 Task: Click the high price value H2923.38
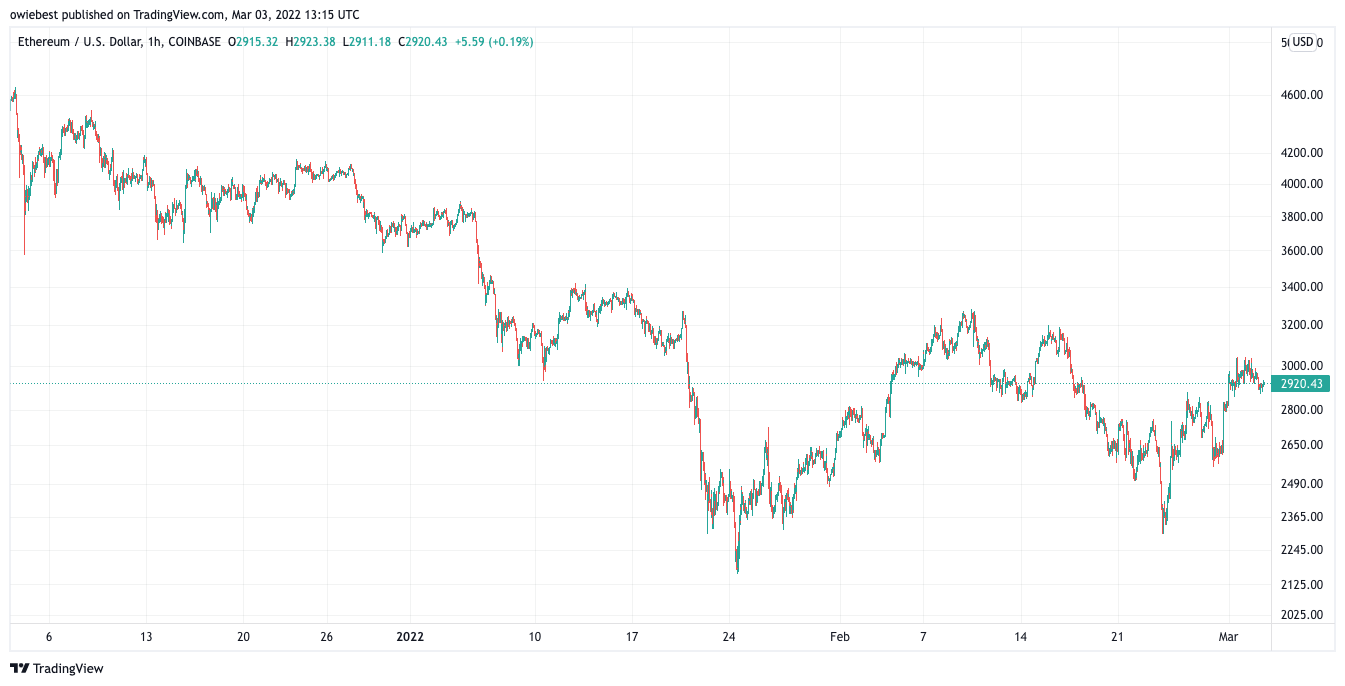[x=310, y=42]
